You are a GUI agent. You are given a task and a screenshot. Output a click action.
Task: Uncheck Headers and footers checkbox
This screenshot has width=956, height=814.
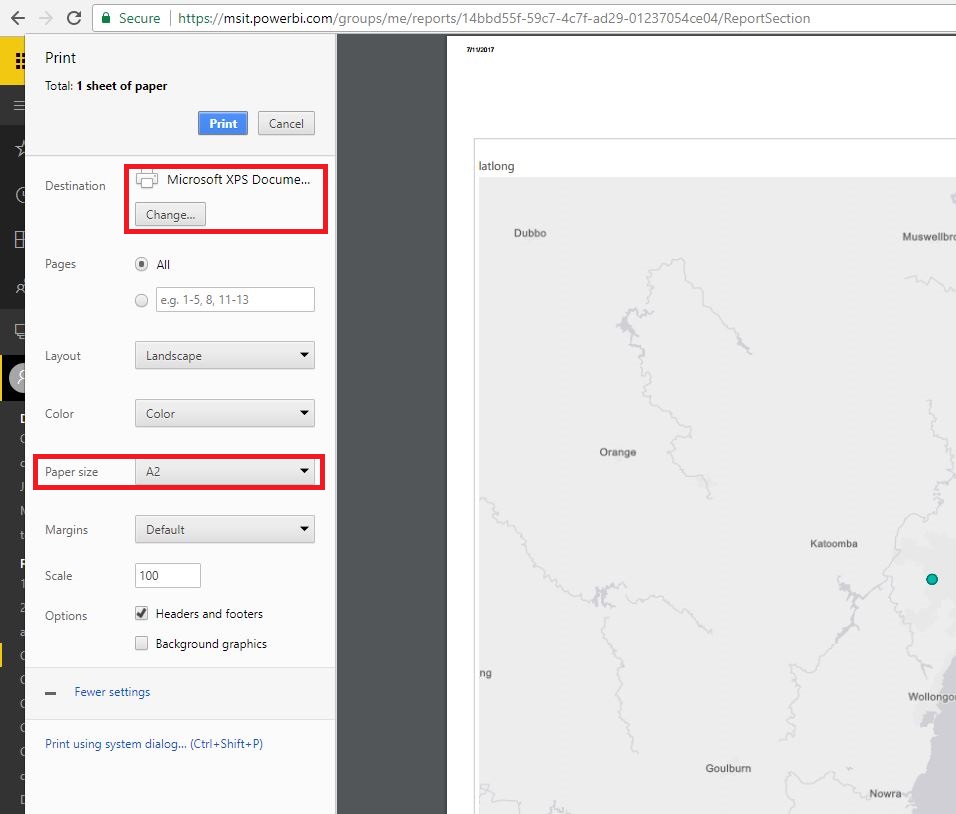click(x=141, y=613)
